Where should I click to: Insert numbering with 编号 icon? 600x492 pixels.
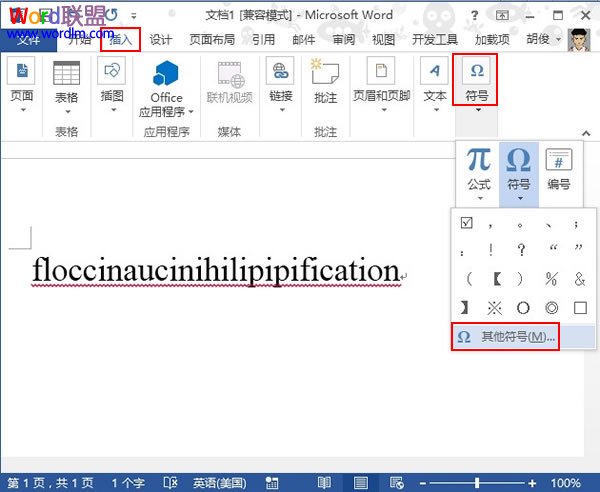pos(558,168)
